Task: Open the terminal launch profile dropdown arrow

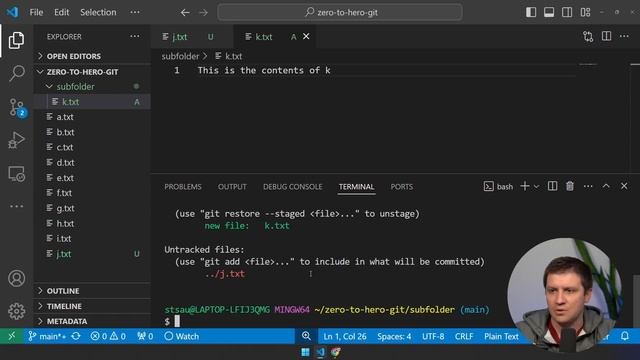Action: 536,187
